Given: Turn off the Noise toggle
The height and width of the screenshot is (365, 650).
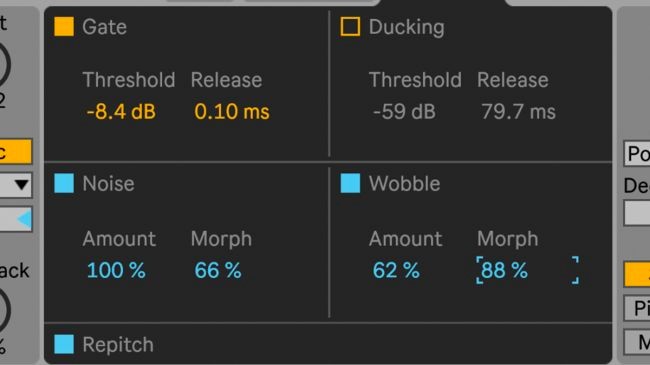Looking at the screenshot, I should 64,183.
